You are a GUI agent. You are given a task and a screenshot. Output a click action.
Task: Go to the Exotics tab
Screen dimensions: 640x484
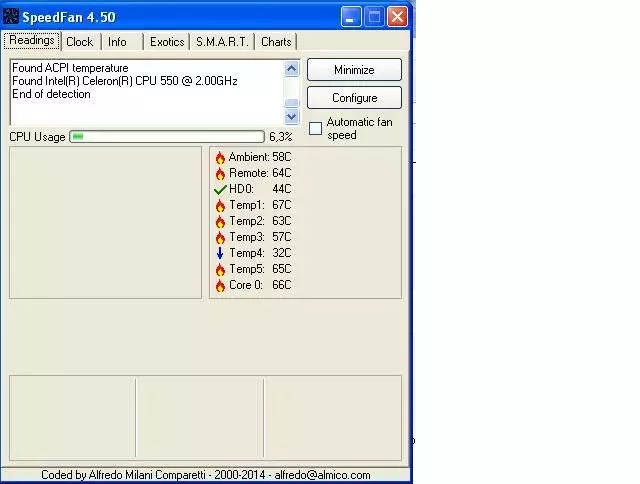coord(167,42)
